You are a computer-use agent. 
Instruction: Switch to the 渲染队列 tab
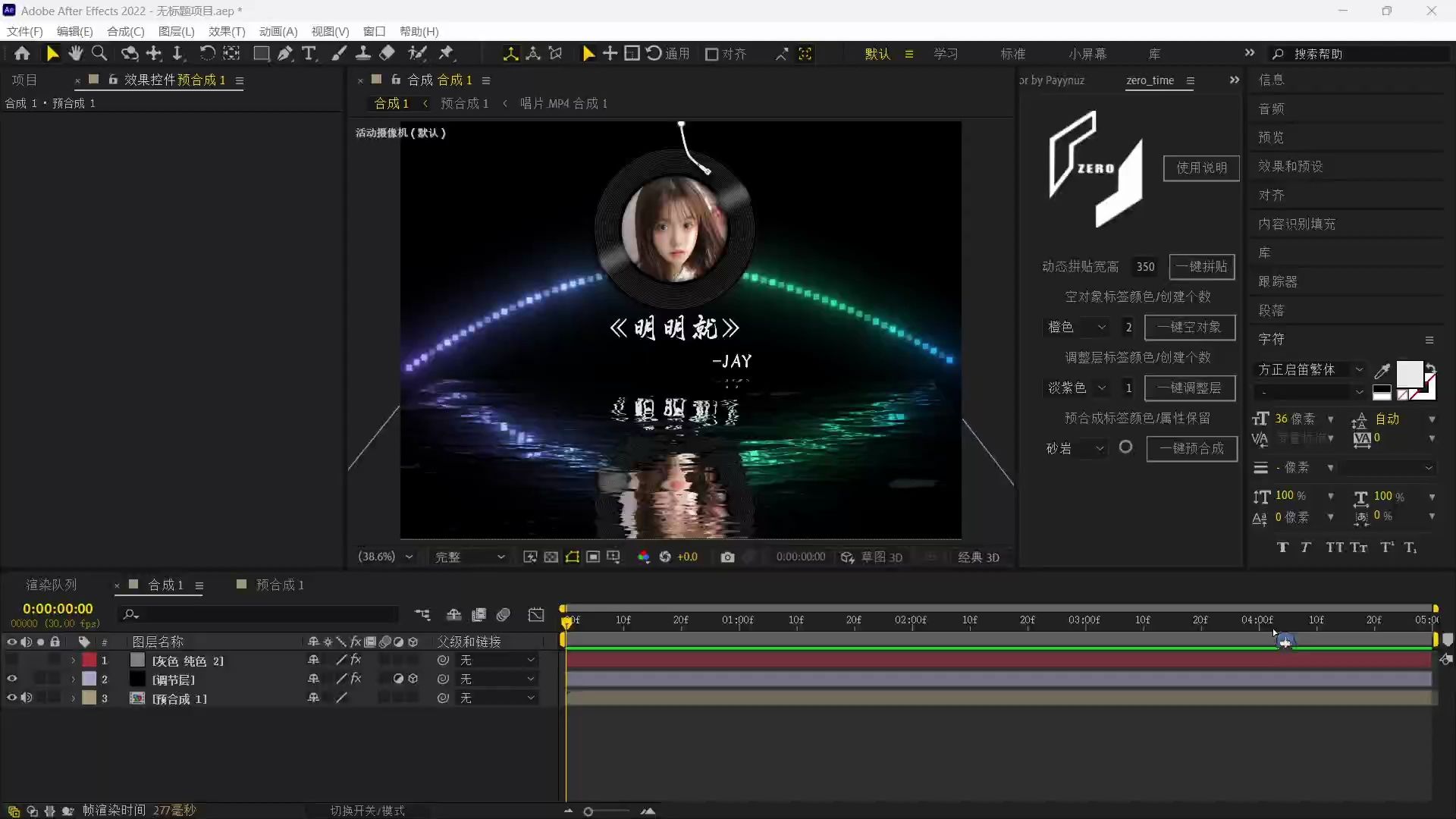click(x=52, y=585)
